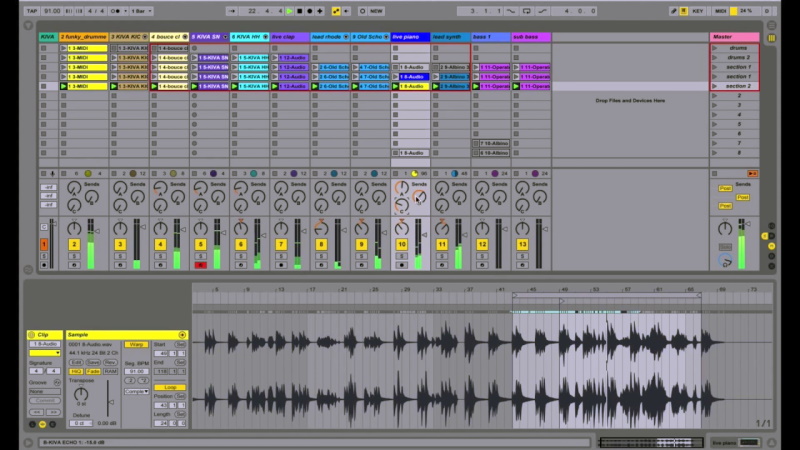This screenshot has width=800, height=450.
Task: Launch the drums scene
Action: tap(715, 48)
